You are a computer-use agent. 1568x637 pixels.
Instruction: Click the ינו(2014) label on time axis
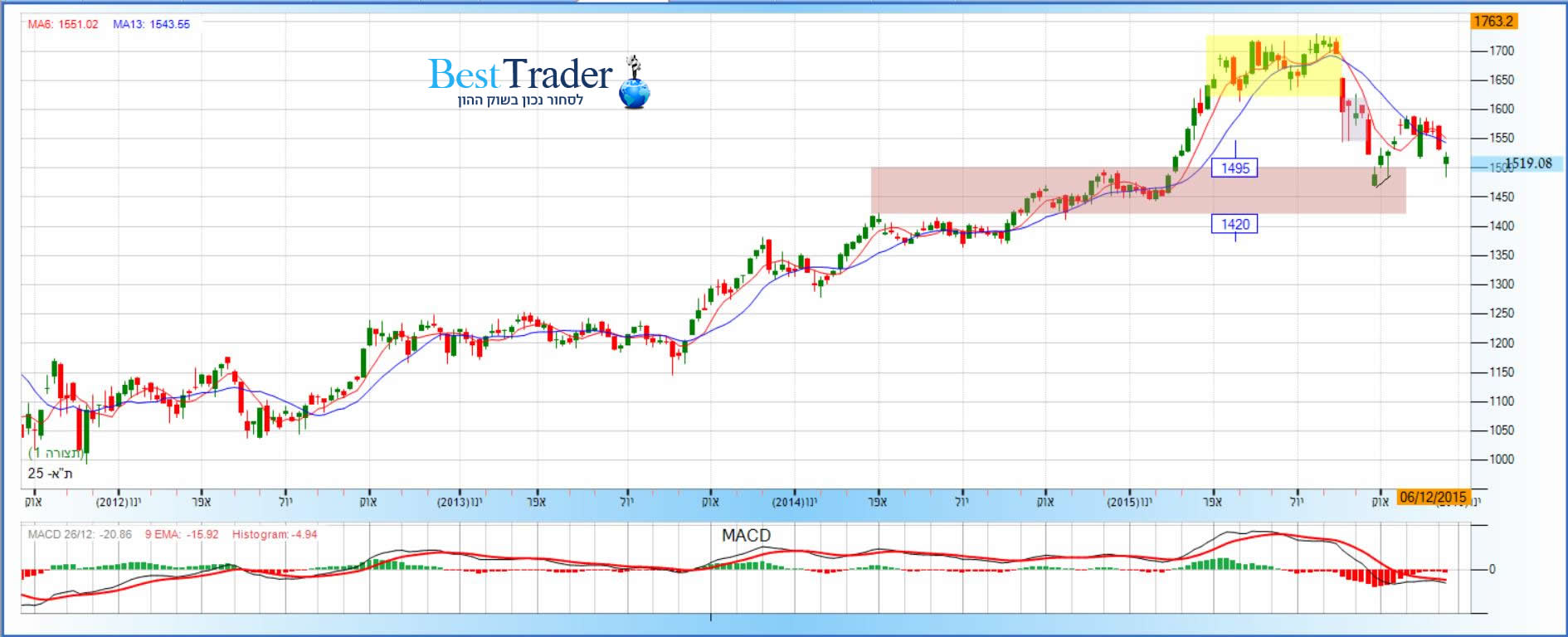click(x=794, y=502)
